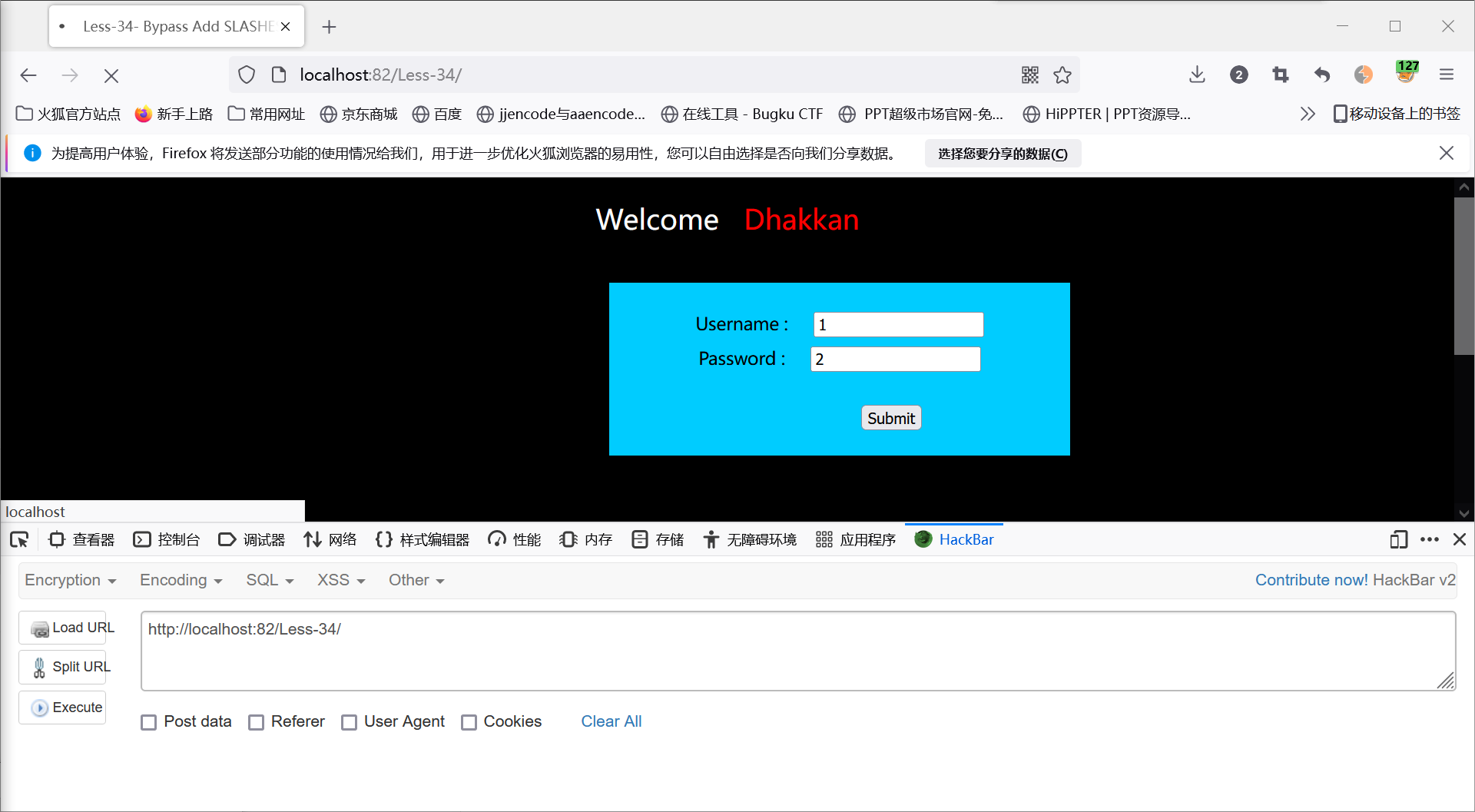Open the 网络 (Network) monitor
The height and width of the screenshot is (812, 1475).
pyautogui.click(x=330, y=539)
